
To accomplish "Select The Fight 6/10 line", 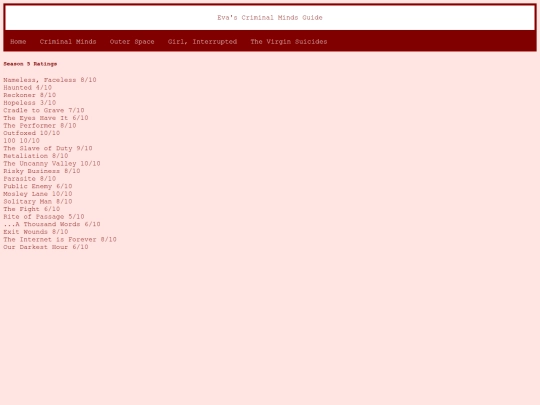I will 32,209.
